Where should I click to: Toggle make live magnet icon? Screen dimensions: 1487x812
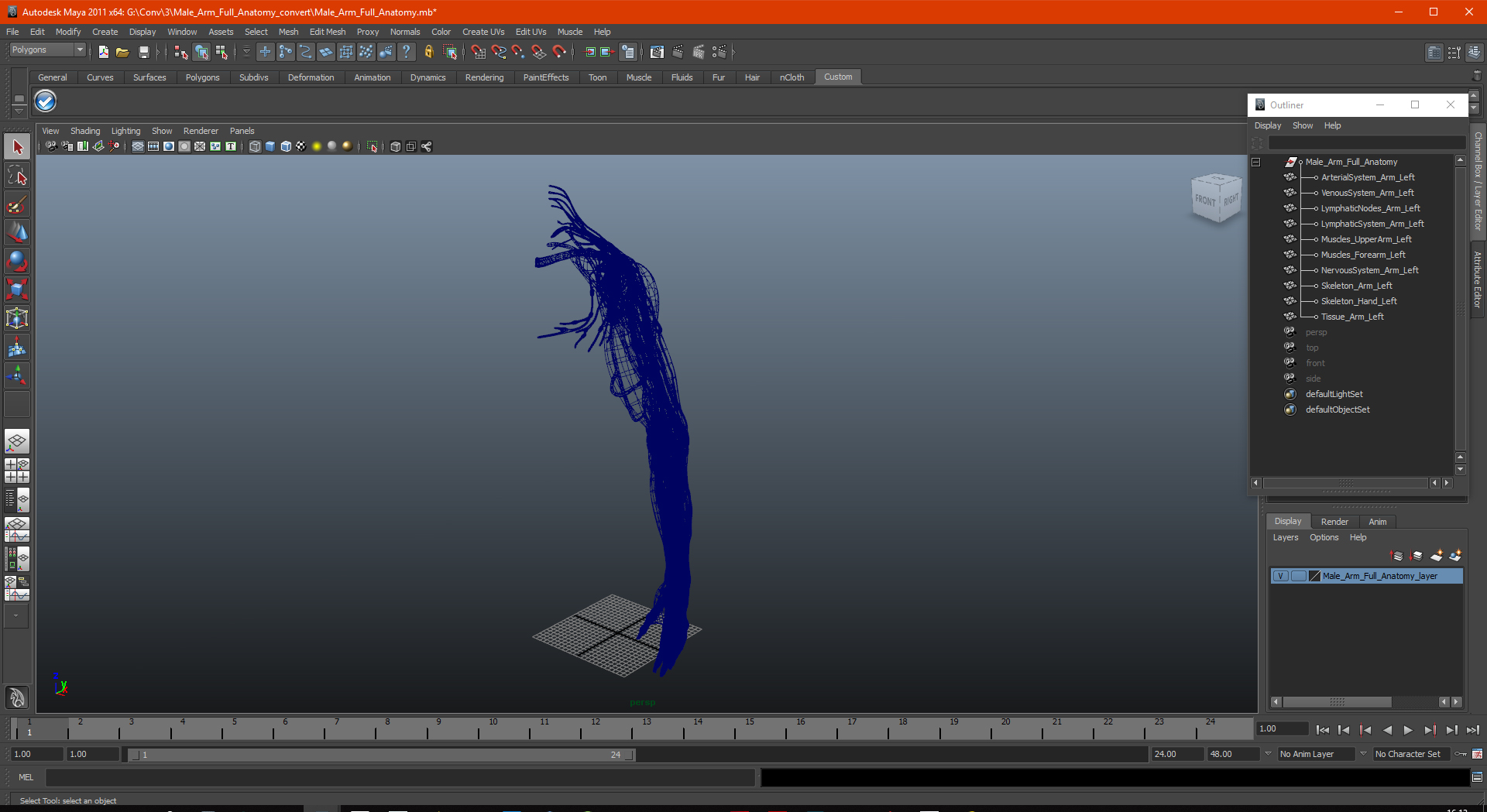559,52
